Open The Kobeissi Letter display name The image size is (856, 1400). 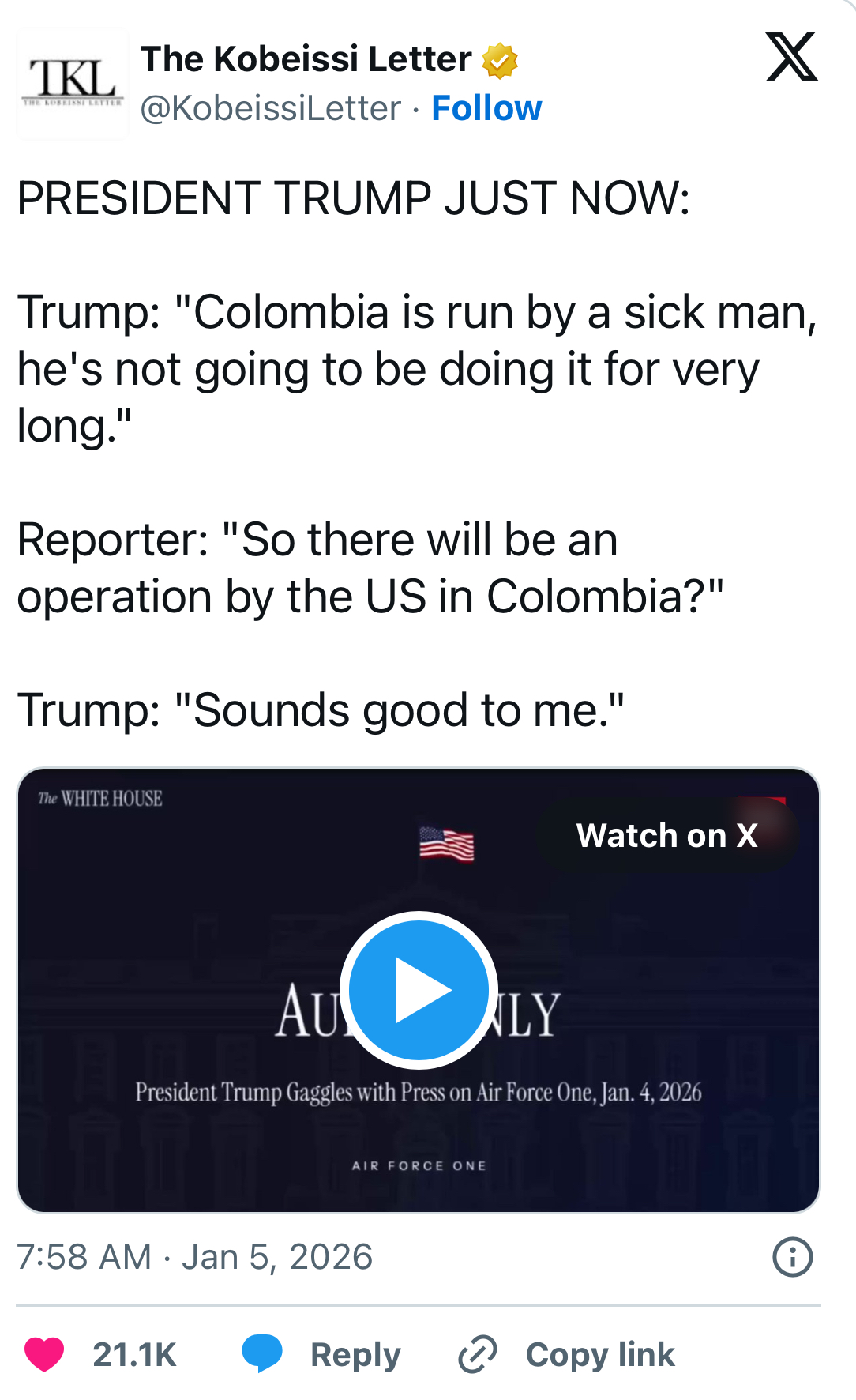(x=306, y=59)
